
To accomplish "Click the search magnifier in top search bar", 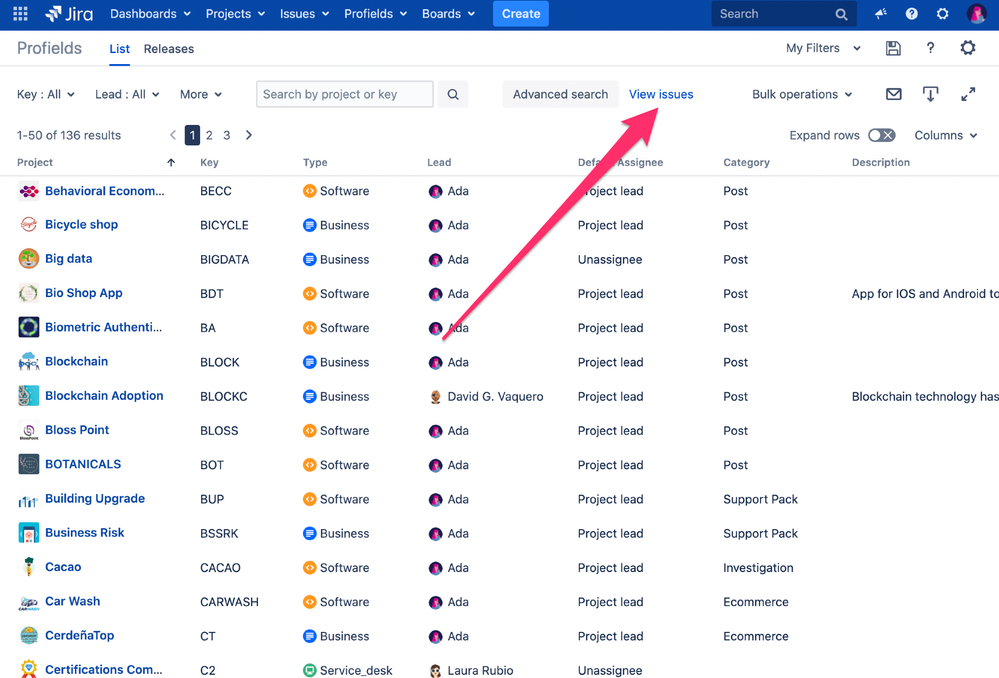I will tap(841, 14).
